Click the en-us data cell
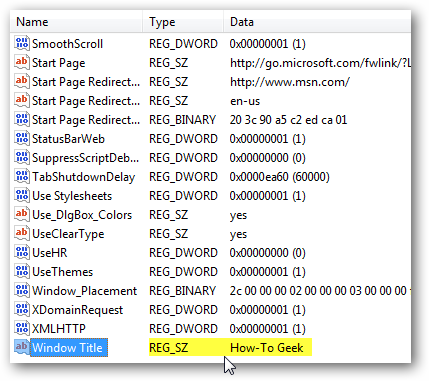Image resolution: width=429 pixels, height=381 pixels. pos(245,101)
